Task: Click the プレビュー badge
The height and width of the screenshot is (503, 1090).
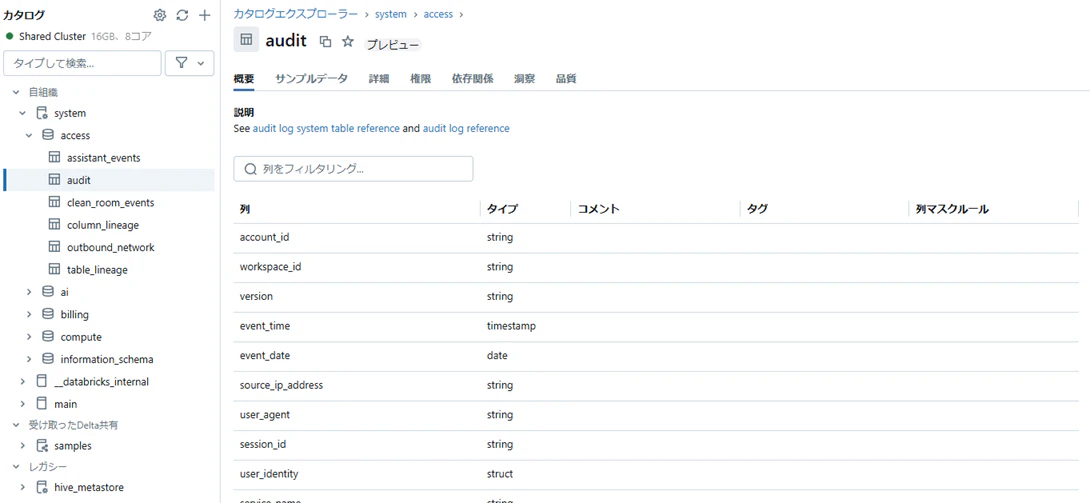Action: pyautogui.click(x=393, y=44)
